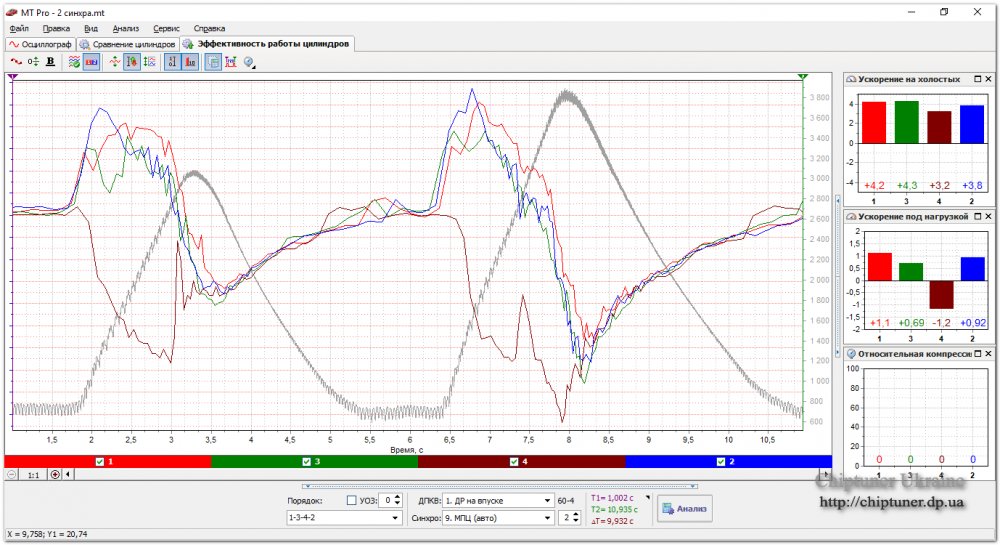
Task: Click the red-blue measurement markers icon
Action: (231, 62)
